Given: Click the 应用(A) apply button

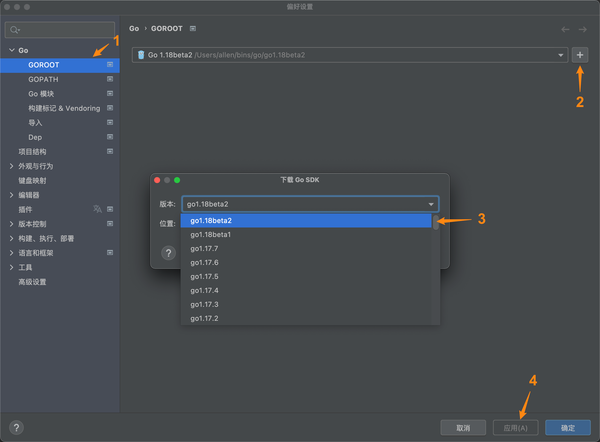Looking at the screenshot, I should pos(515,427).
